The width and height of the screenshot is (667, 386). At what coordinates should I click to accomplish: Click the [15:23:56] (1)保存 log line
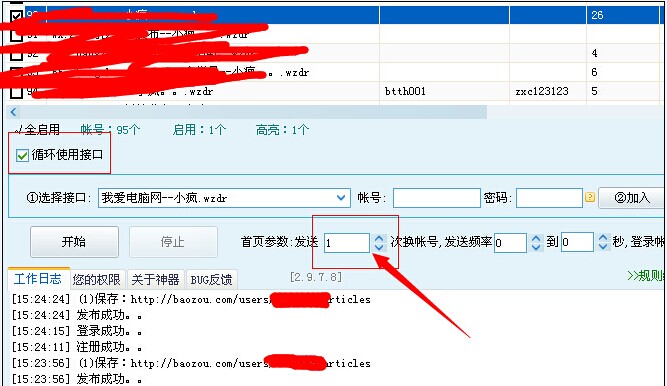tap(191, 363)
